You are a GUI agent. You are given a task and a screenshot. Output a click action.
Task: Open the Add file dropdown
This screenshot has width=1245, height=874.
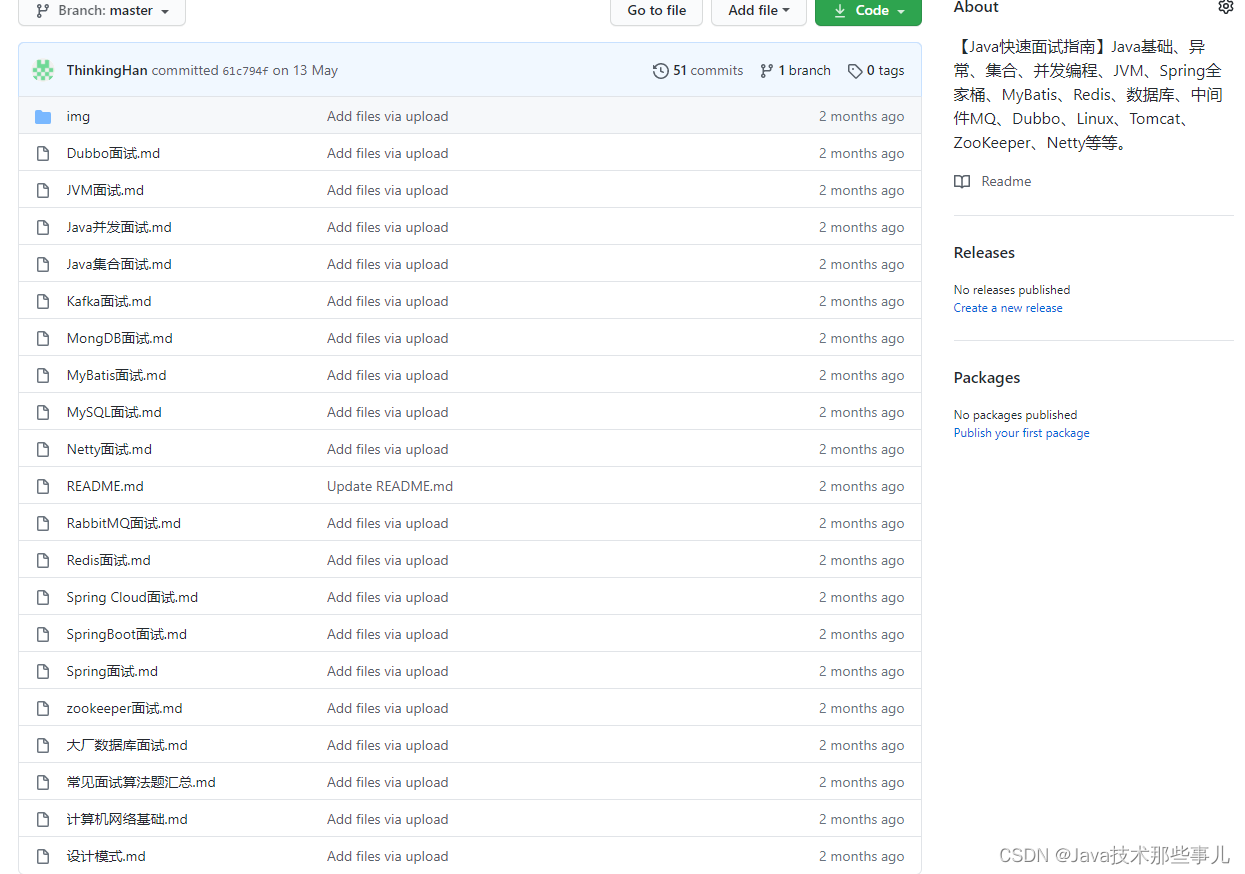[759, 11]
